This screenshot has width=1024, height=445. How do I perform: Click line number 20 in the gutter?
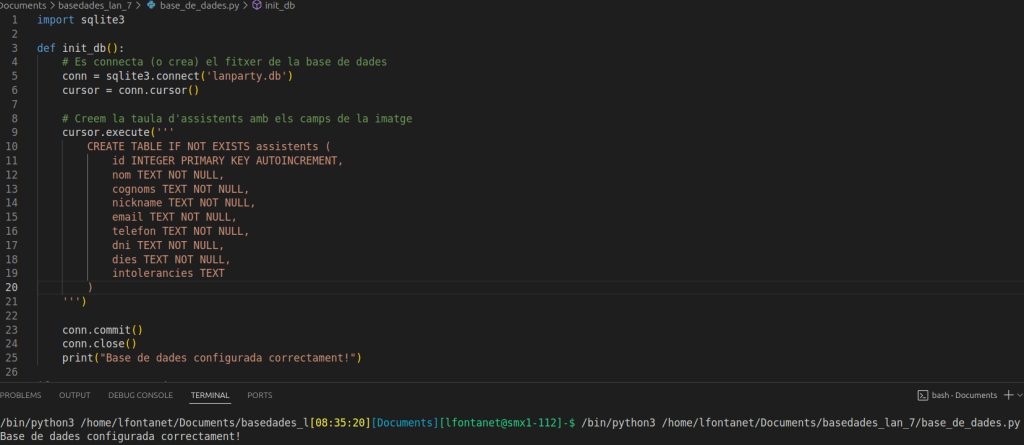12,287
